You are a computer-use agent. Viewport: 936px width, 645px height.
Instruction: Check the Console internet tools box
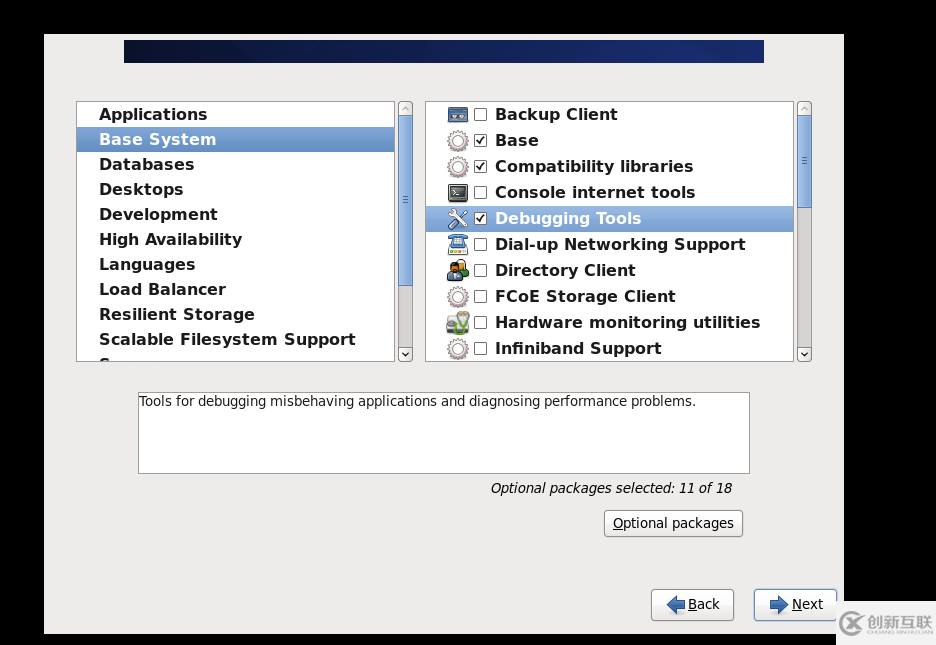pyautogui.click(x=481, y=193)
